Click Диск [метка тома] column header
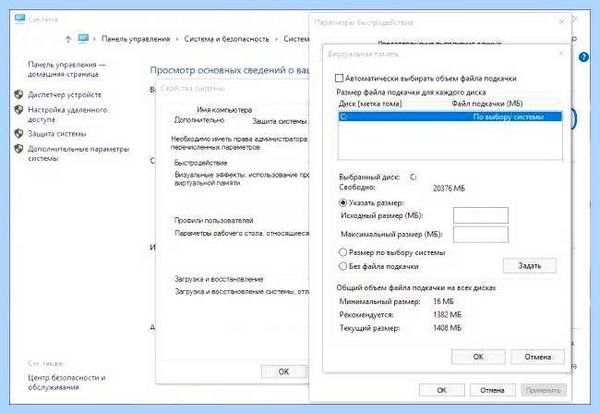 tap(370, 104)
